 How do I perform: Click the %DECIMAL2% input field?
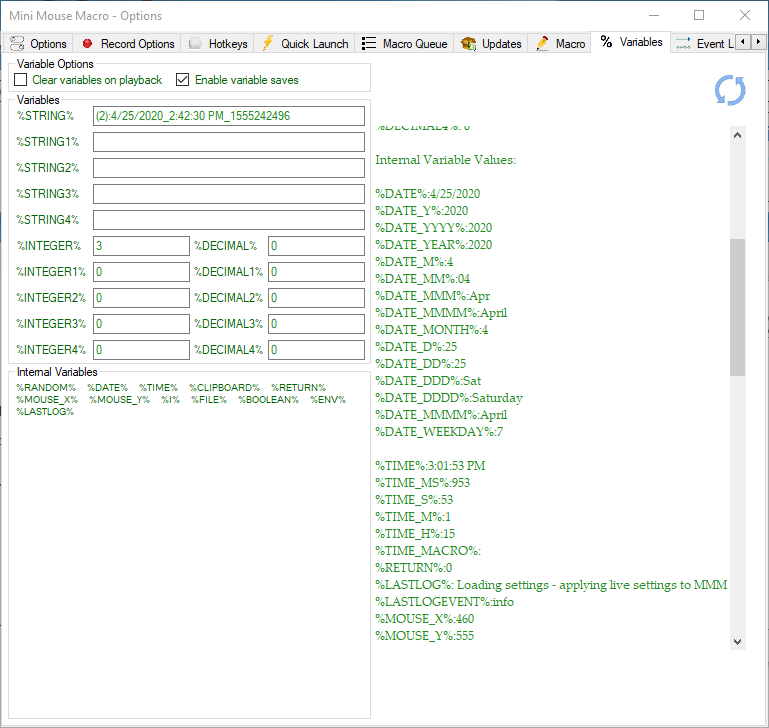click(x=316, y=298)
